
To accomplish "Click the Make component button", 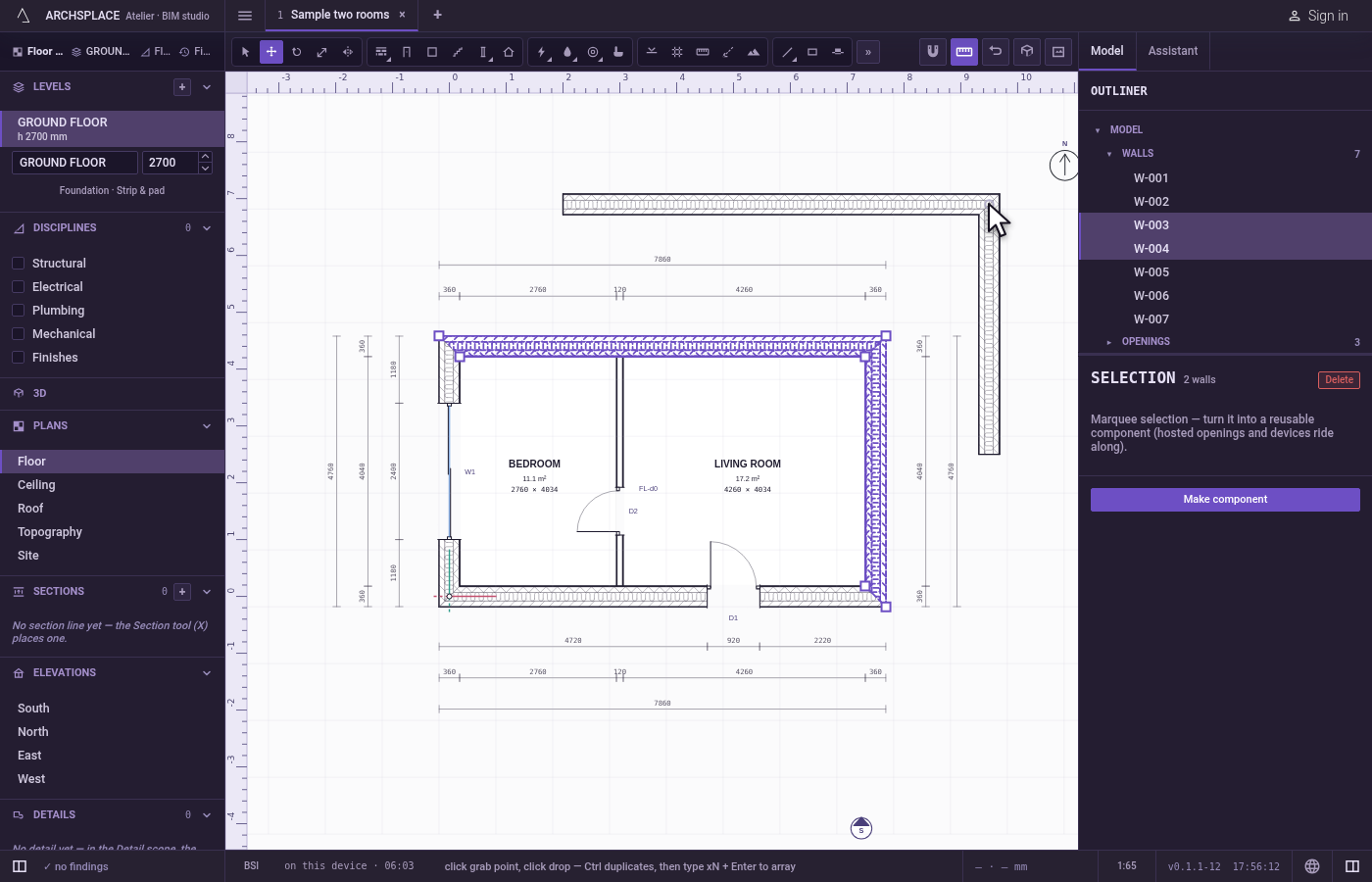I will (1225, 500).
